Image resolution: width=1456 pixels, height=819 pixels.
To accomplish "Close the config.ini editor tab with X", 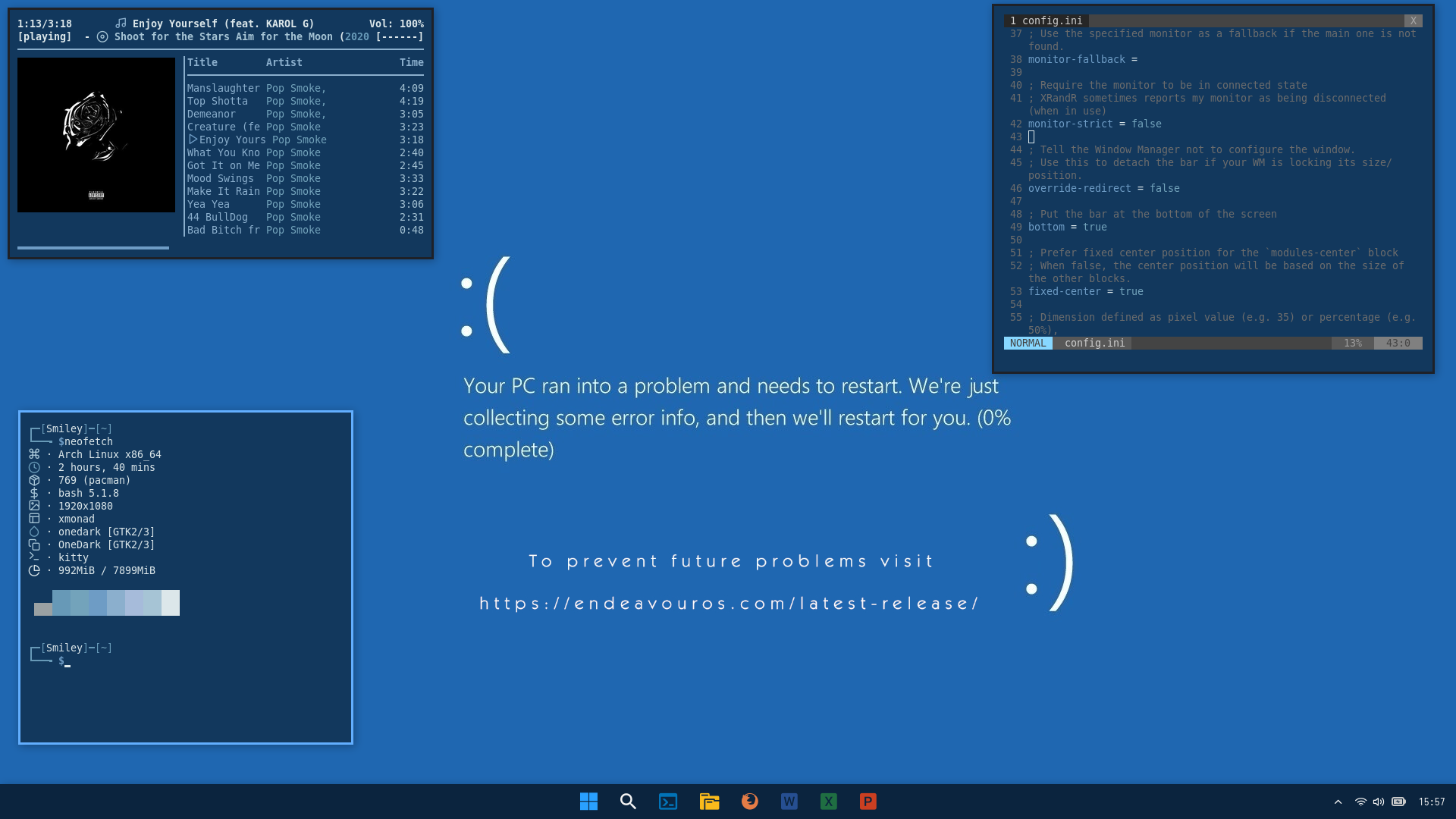I will pyautogui.click(x=1413, y=21).
